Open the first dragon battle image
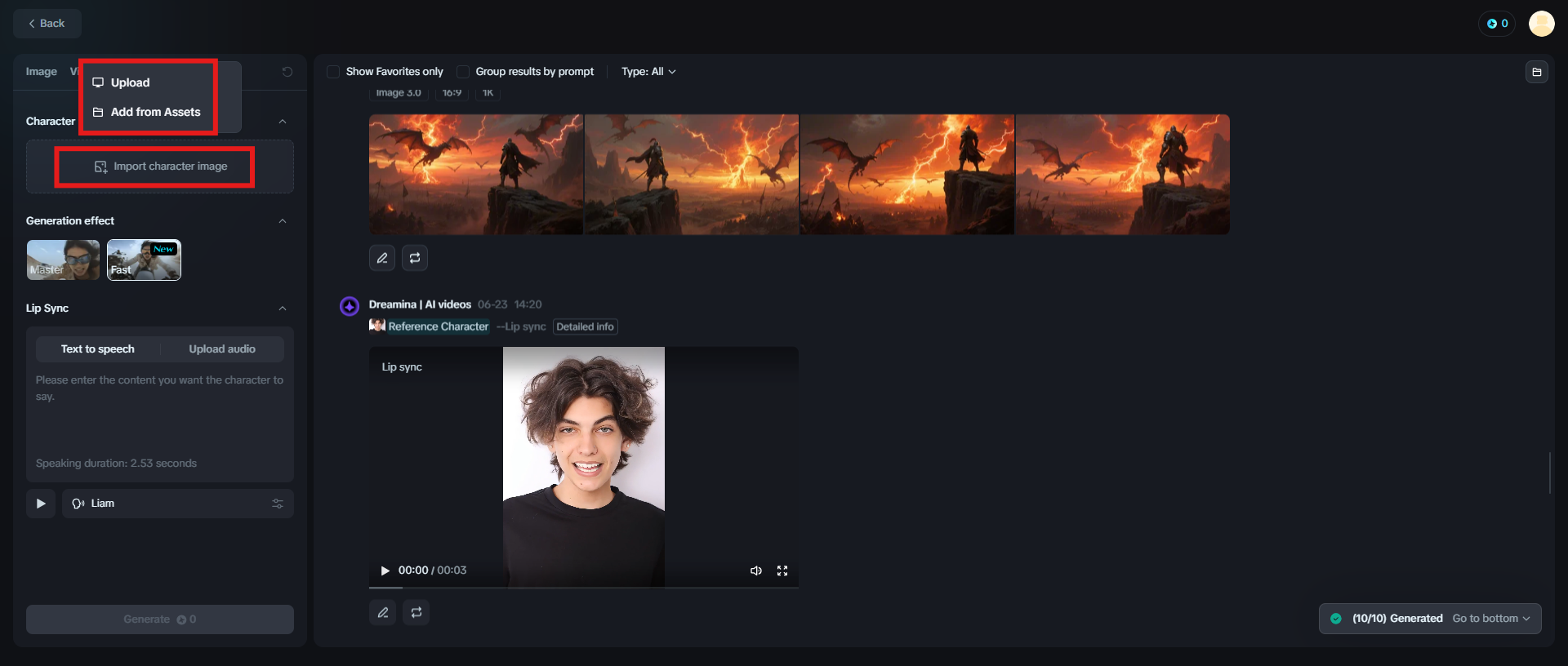1568x666 pixels. pos(476,175)
